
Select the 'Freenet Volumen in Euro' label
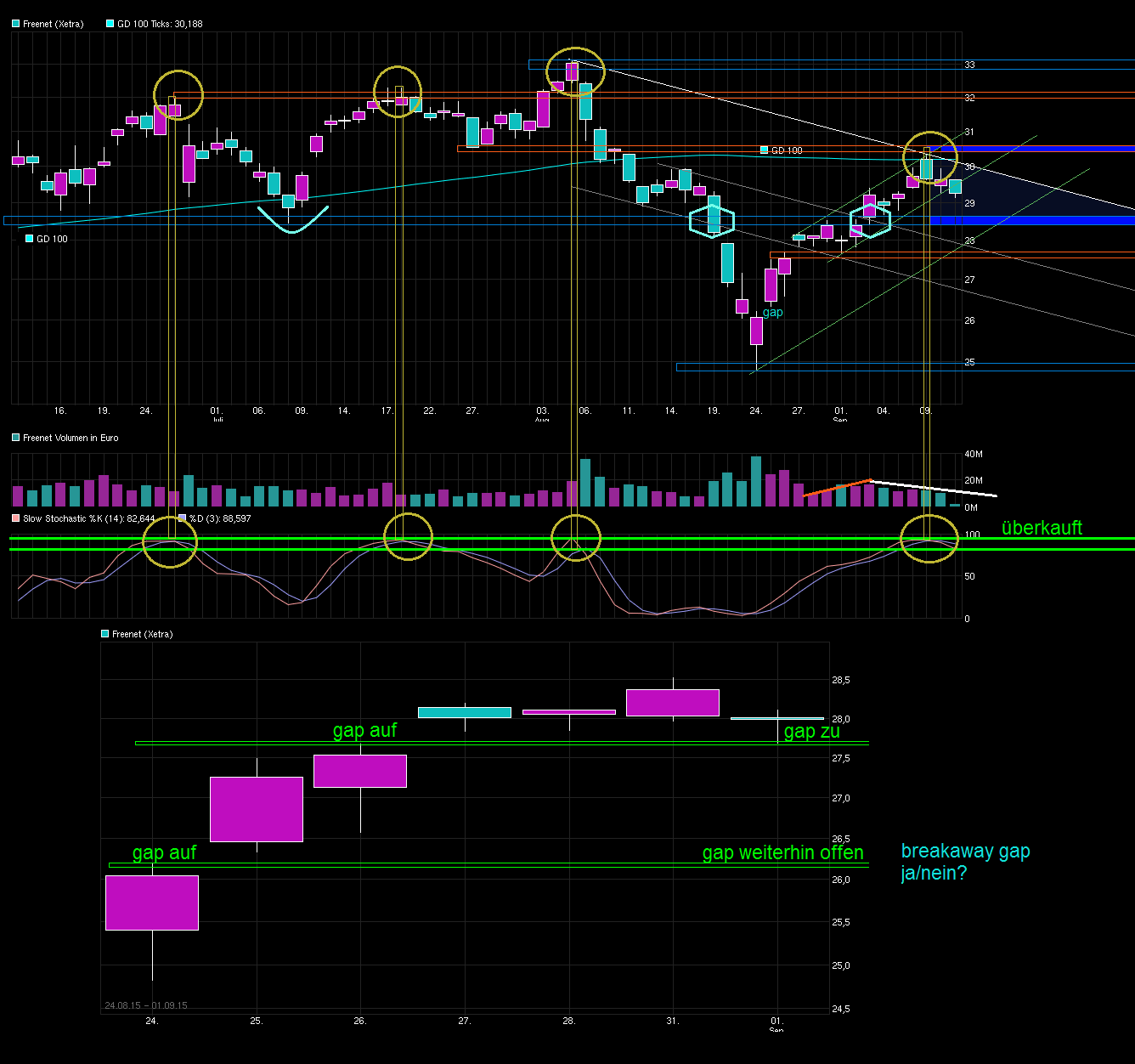(71, 438)
